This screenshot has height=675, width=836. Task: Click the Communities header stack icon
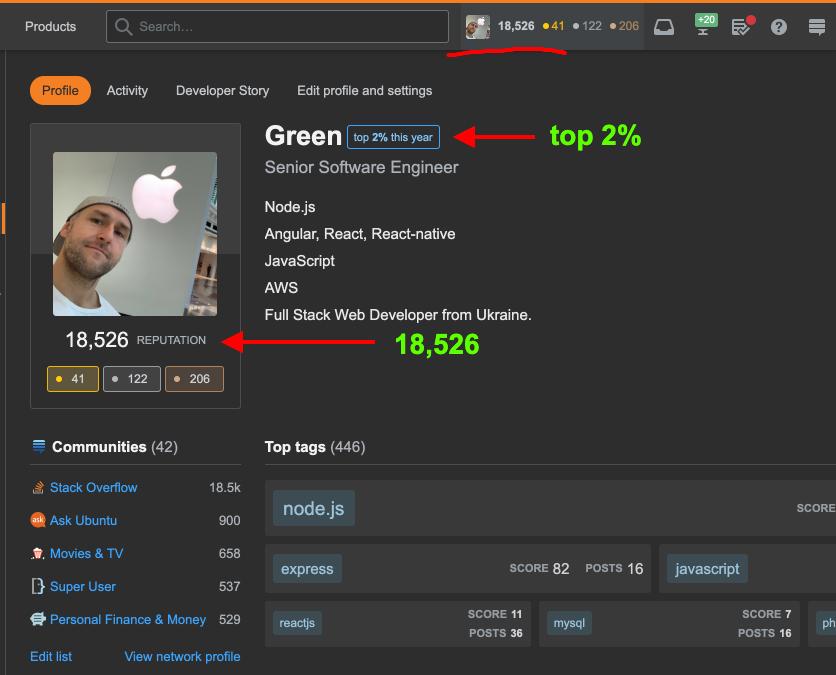[x=39, y=446]
